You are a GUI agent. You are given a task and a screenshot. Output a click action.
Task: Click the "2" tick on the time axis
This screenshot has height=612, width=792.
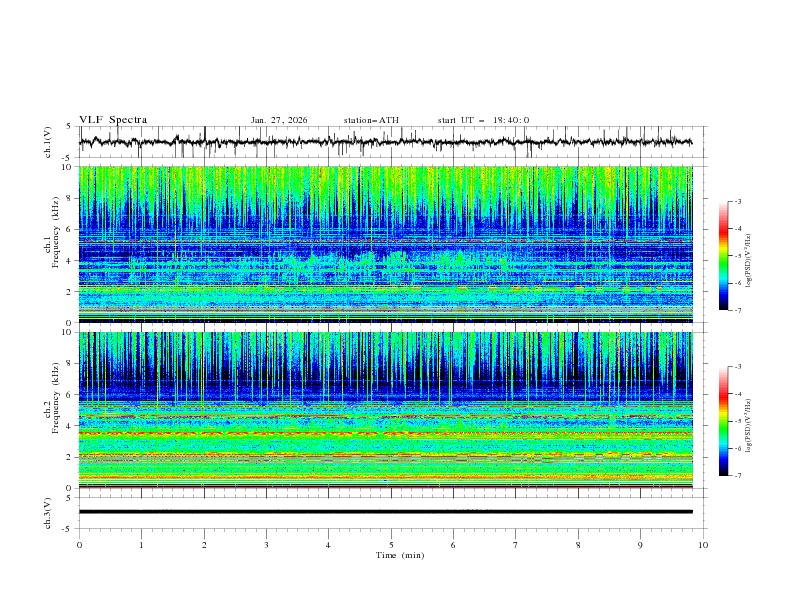204,545
